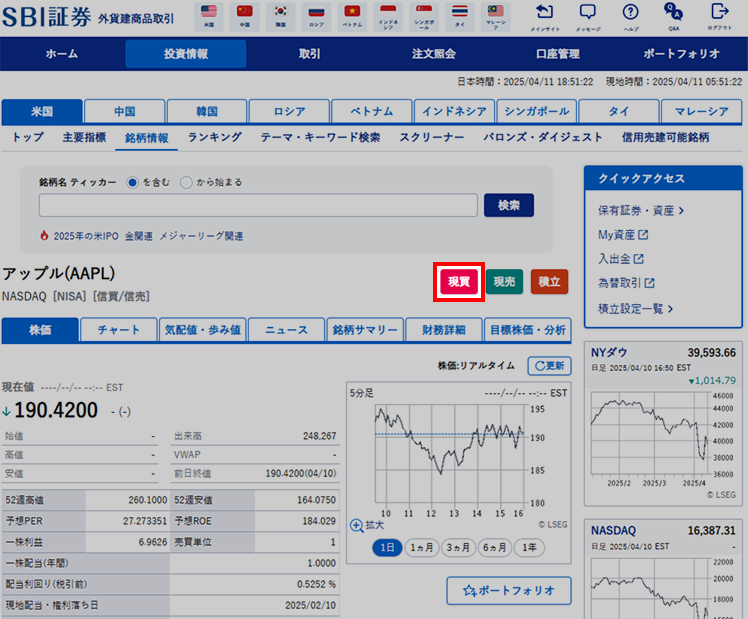Switch to the チャート stock tab
748x619 pixels.
tap(119, 330)
